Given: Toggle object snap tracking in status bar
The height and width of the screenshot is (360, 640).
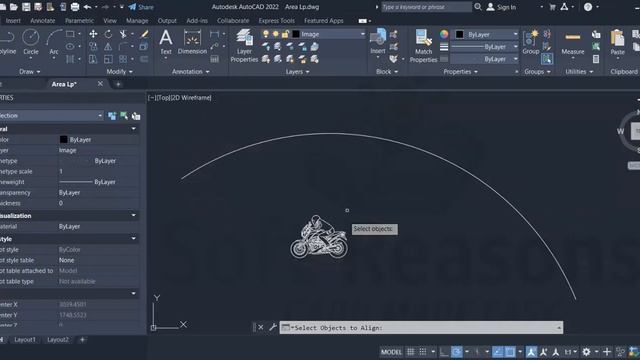Looking at the screenshot, I should pyautogui.click(x=498, y=352).
